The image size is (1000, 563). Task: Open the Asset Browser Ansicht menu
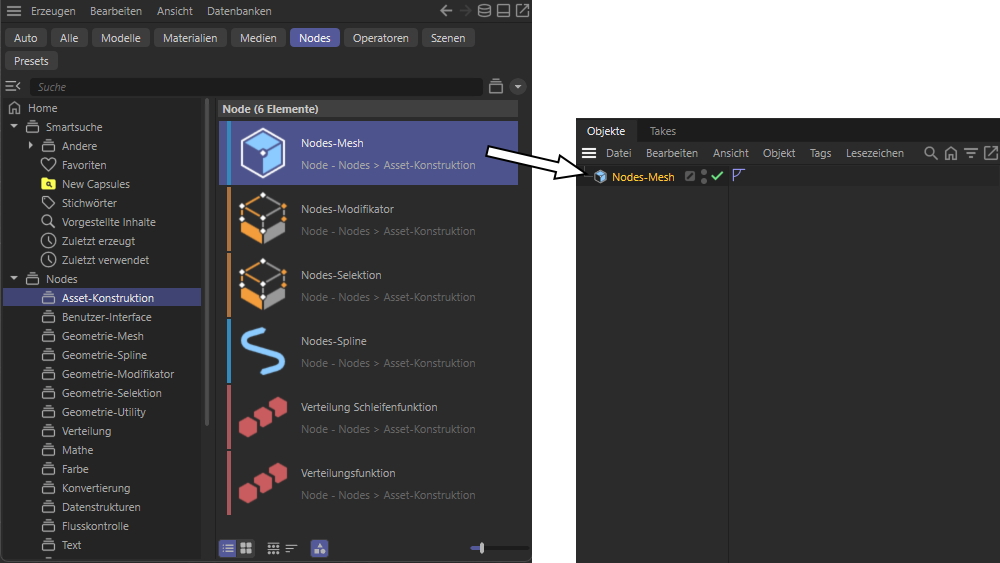(x=174, y=11)
